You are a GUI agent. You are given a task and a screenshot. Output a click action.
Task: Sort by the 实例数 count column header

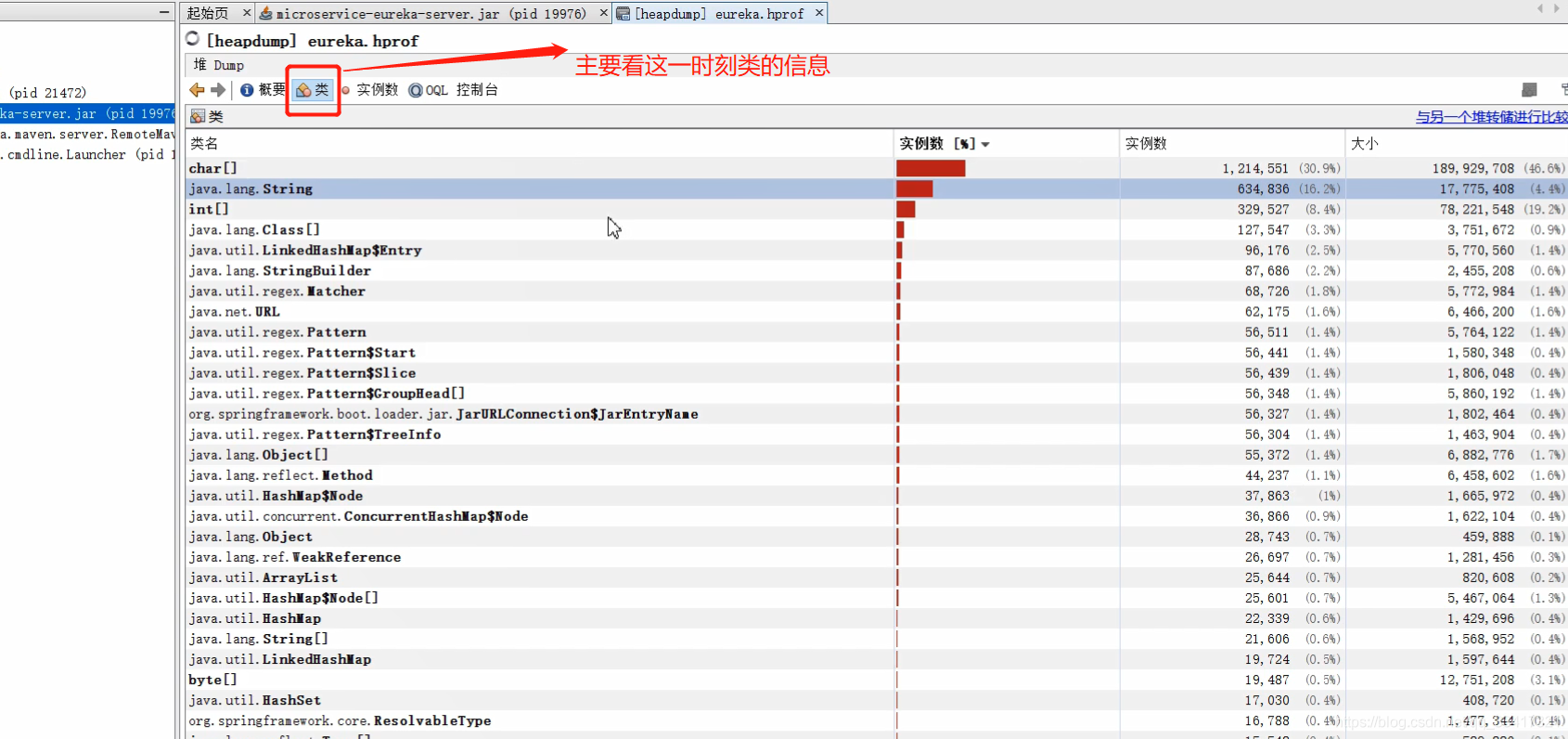pos(1231,144)
